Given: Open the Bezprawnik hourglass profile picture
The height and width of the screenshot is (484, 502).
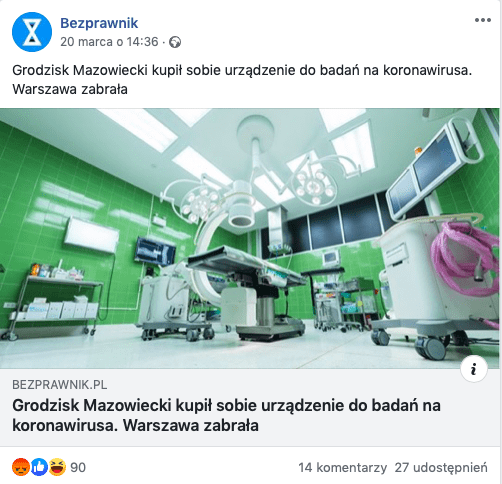Looking at the screenshot, I should point(32,32).
